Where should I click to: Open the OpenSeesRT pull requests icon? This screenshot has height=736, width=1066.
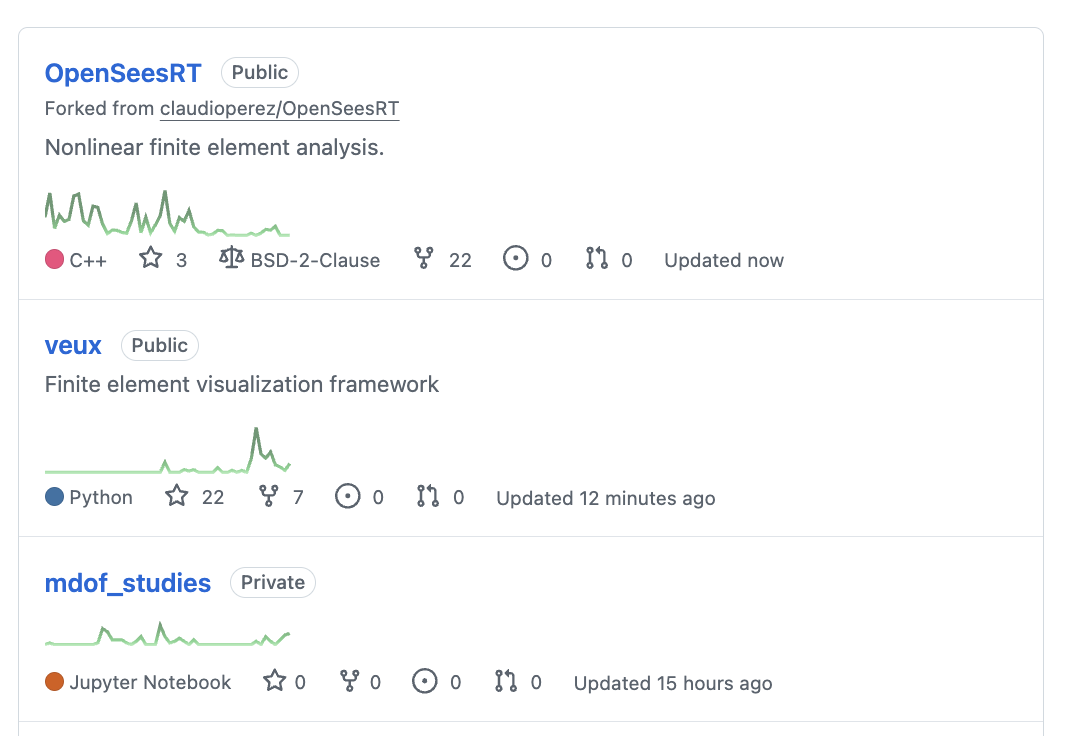click(597, 258)
